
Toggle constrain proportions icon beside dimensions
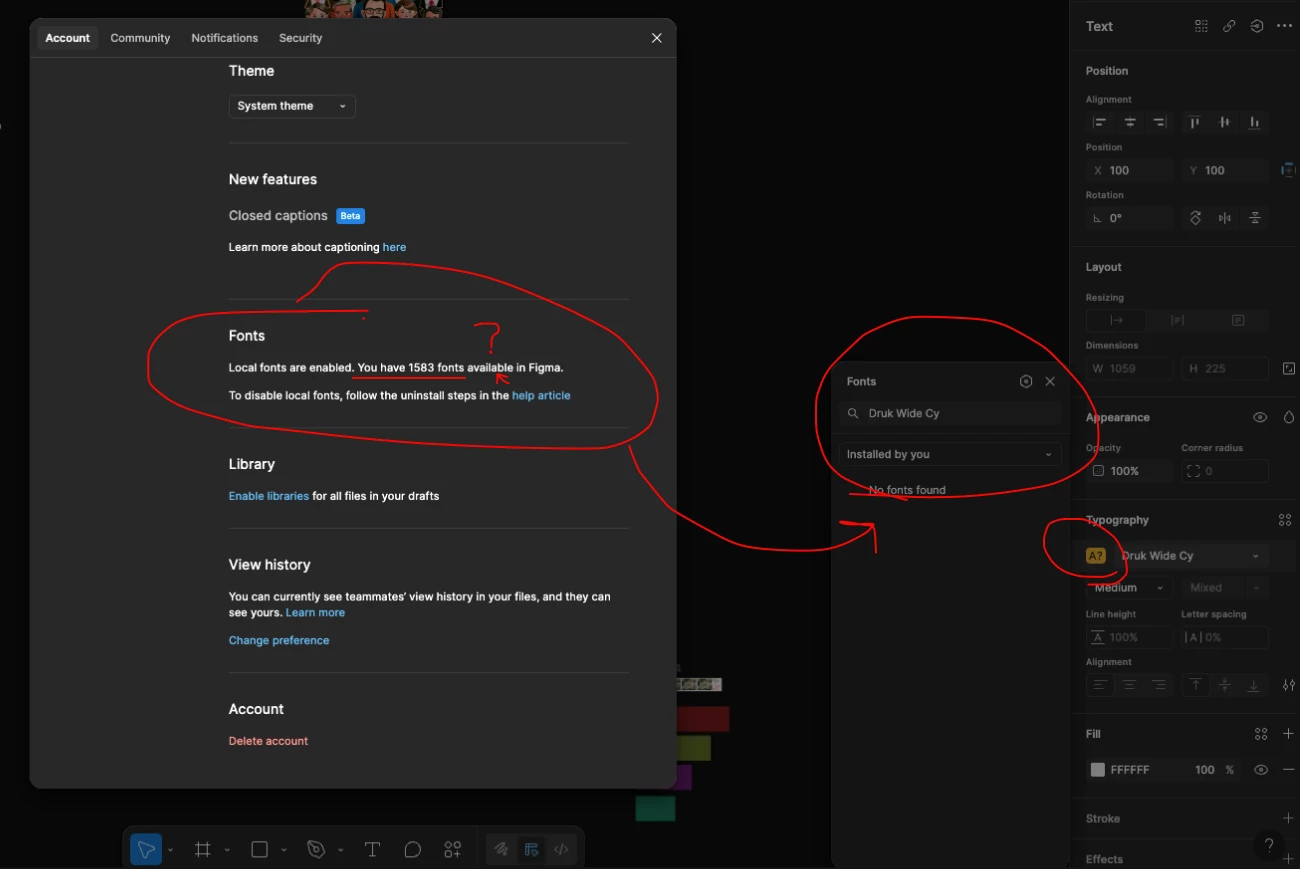point(1289,368)
